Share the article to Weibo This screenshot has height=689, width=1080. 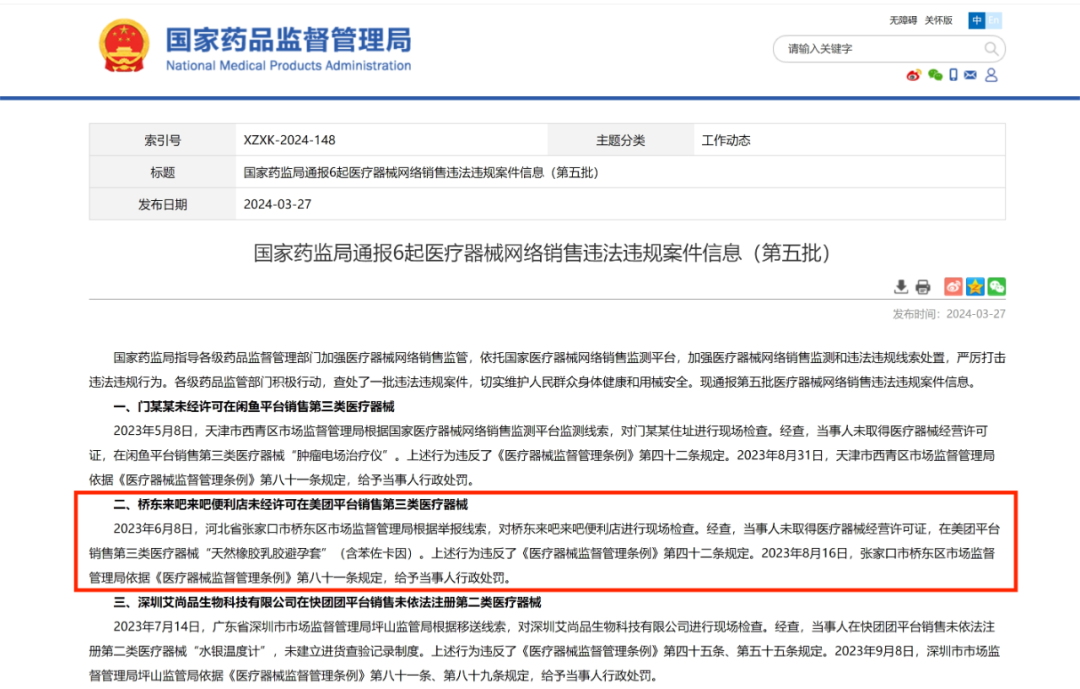952,286
